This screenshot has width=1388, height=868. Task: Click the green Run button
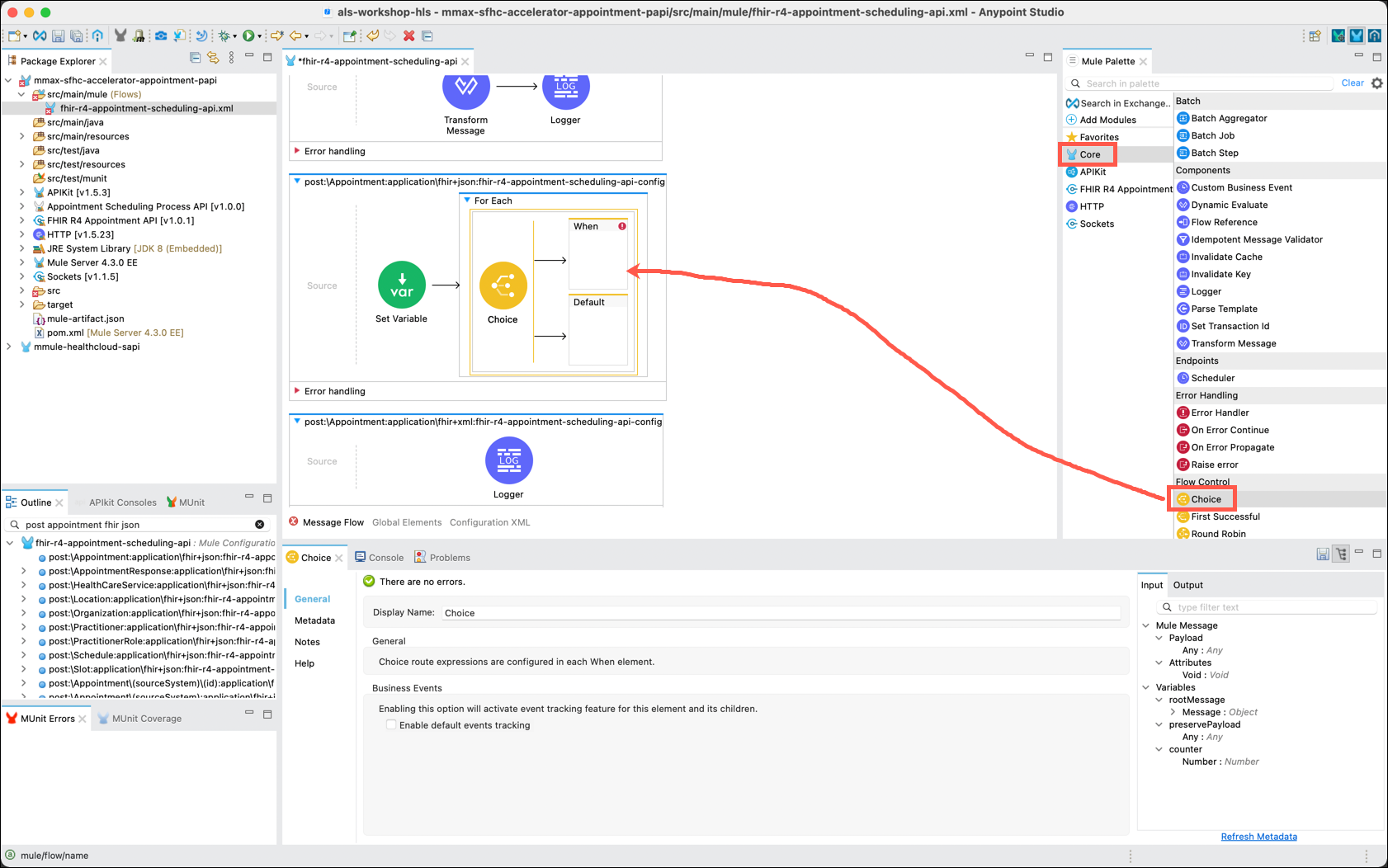248,36
